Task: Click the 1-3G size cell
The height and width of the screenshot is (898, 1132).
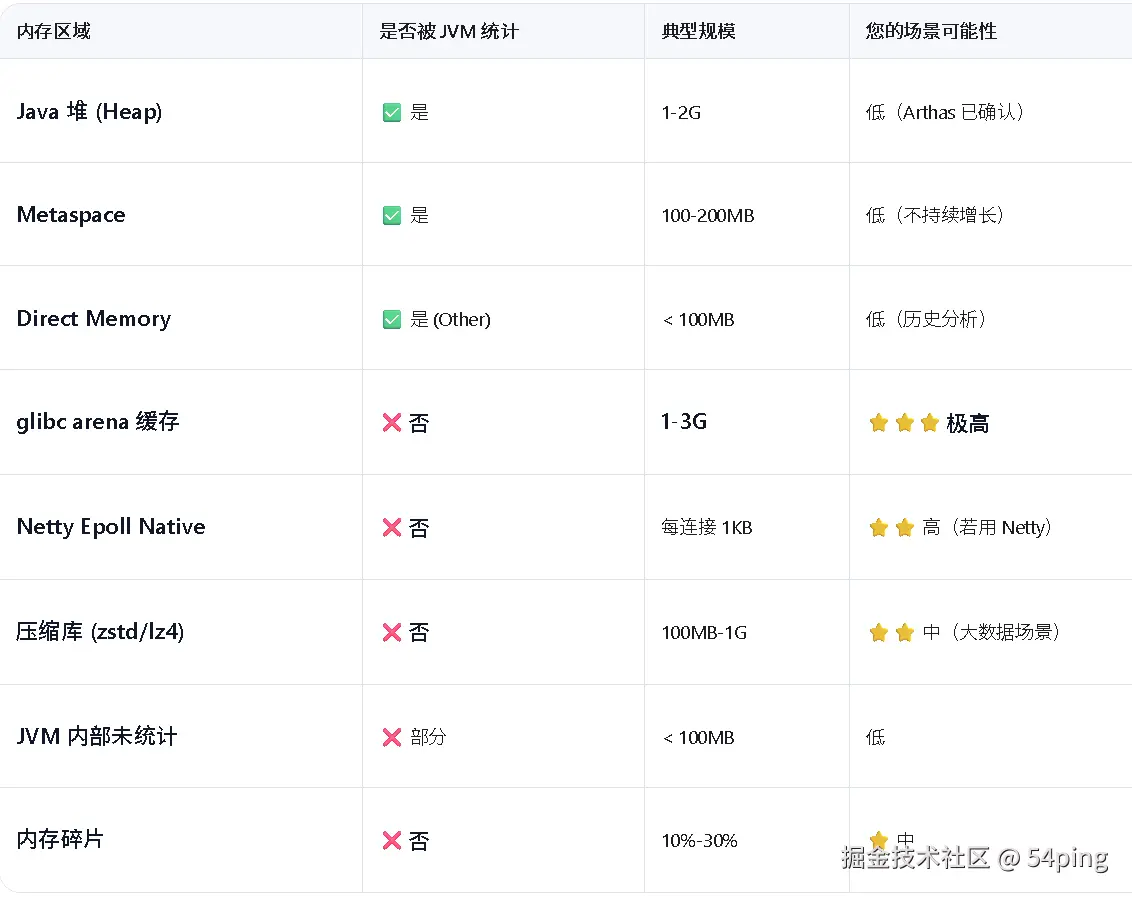Action: [684, 421]
